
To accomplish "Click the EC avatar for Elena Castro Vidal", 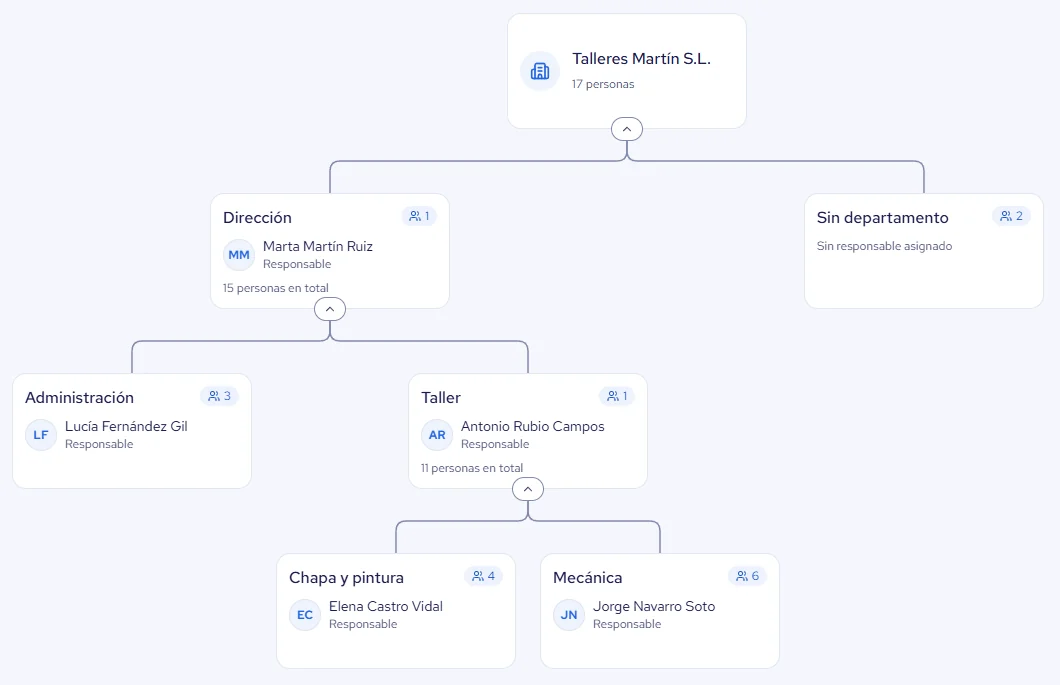I will pos(305,615).
